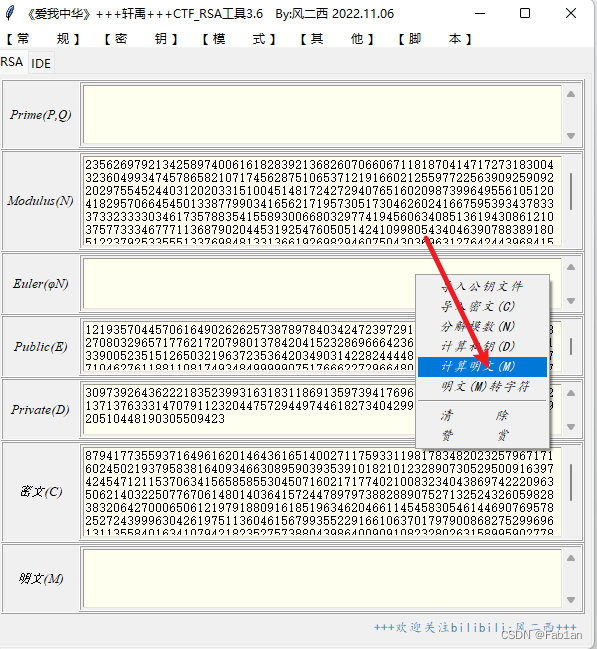597x649 pixels.
Task: Click 计算明文(M) highlighted menu entry
Action: pyautogui.click(x=482, y=367)
